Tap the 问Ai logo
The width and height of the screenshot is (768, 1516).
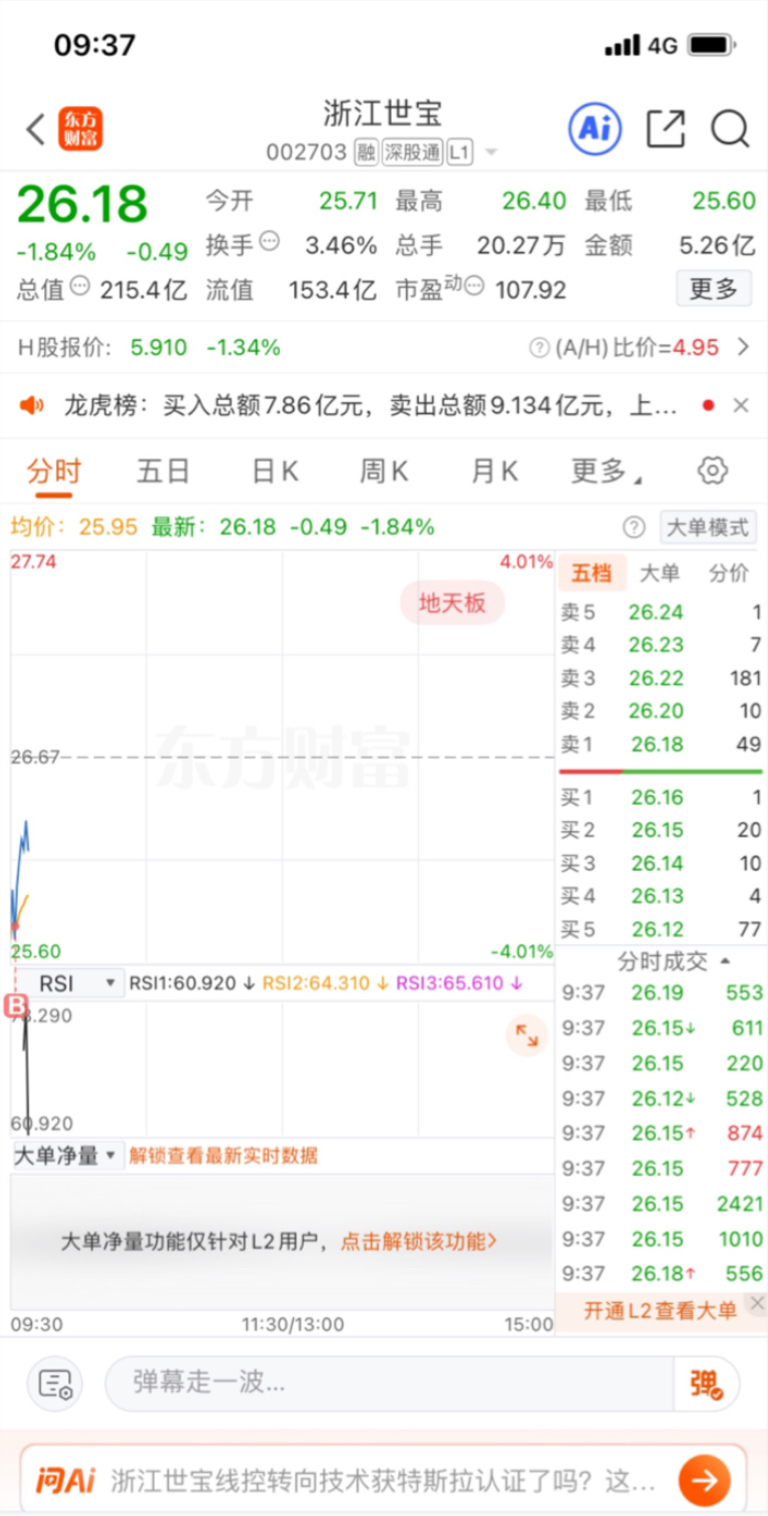coord(66,1481)
